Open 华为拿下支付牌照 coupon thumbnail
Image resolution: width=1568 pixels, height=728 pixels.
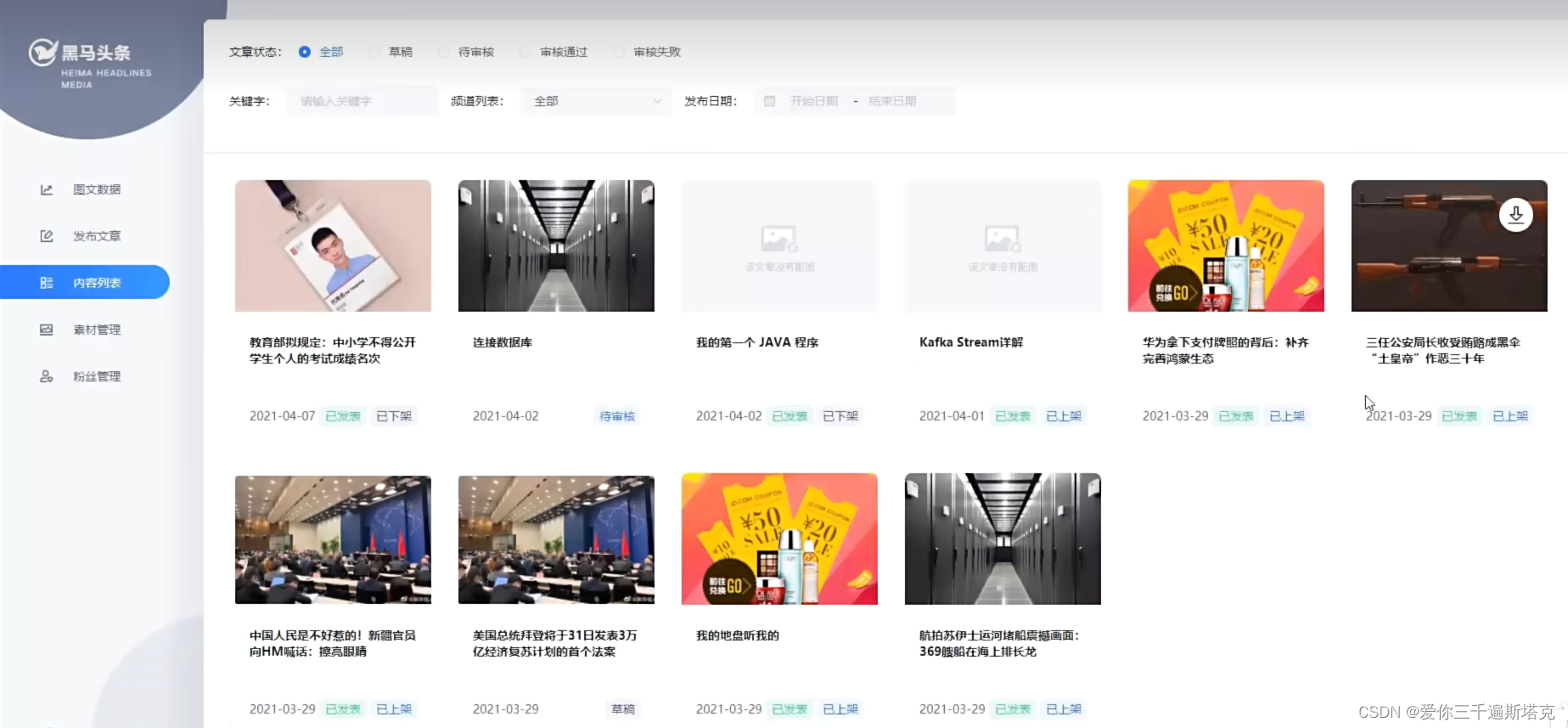click(x=1226, y=245)
